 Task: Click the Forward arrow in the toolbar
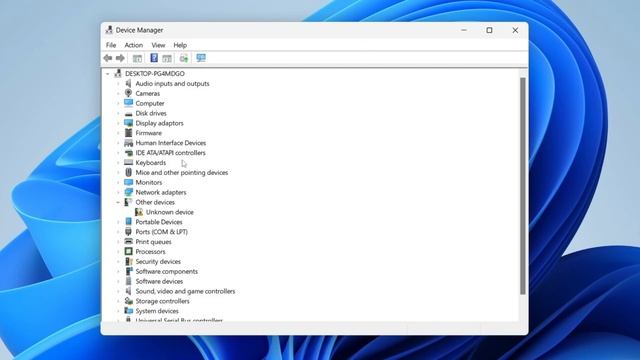(x=120, y=58)
